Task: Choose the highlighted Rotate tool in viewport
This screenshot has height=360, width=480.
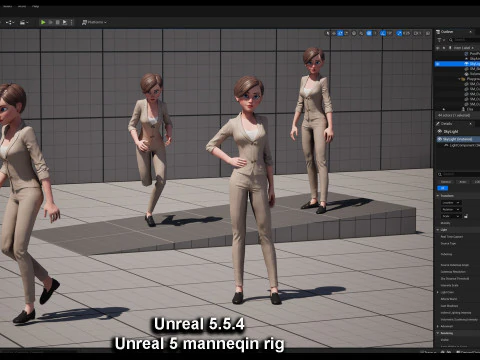Action: click(x=340, y=33)
